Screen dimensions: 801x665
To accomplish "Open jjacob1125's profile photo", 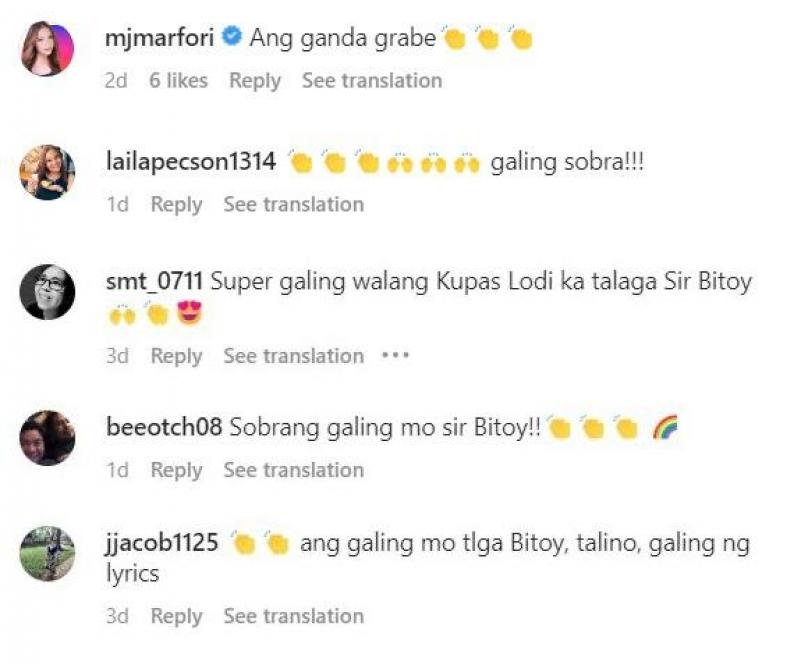I will pos(47,553).
